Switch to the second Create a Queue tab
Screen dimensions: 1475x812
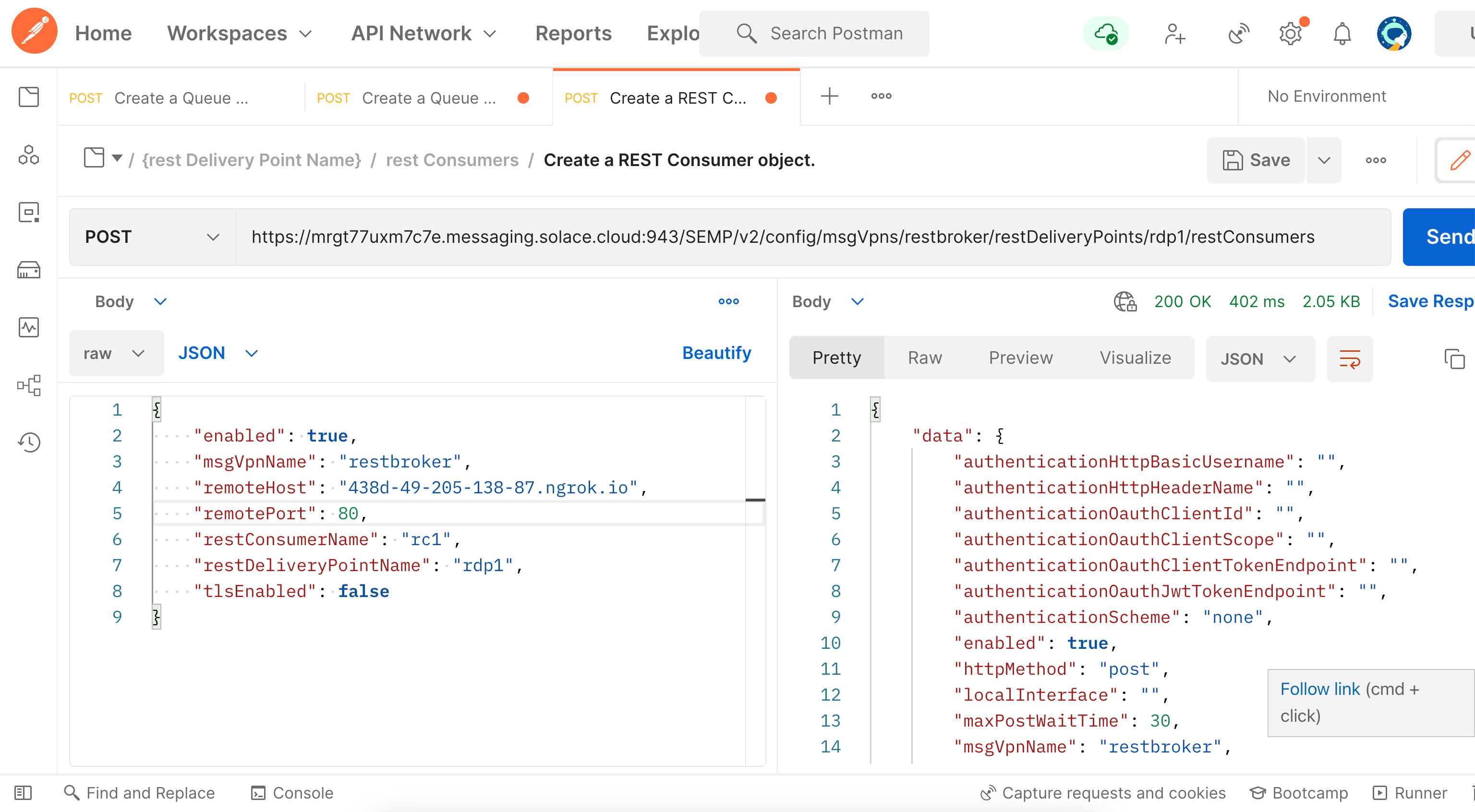428,98
